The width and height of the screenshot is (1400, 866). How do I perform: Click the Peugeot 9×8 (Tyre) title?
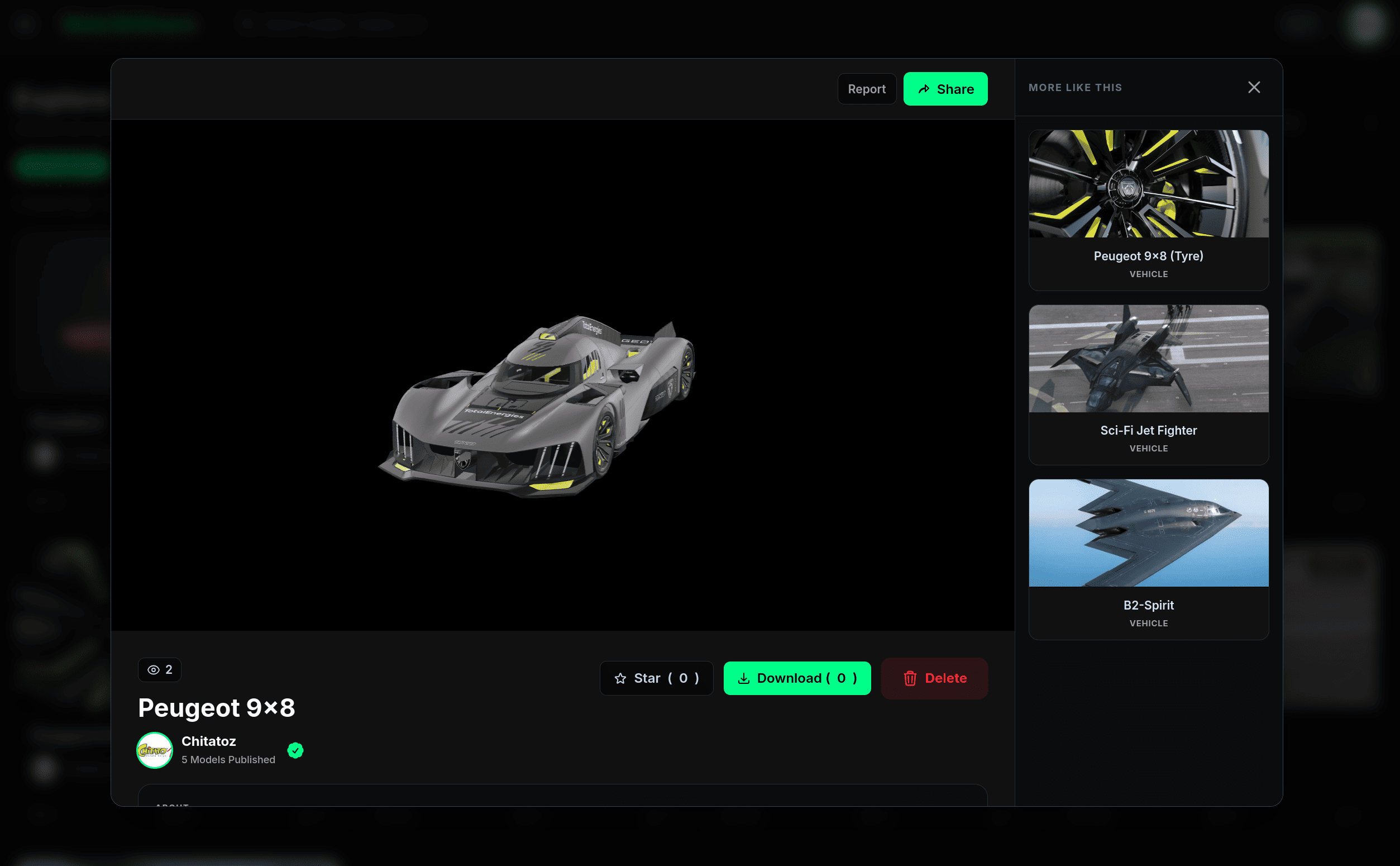[1148, 256]
